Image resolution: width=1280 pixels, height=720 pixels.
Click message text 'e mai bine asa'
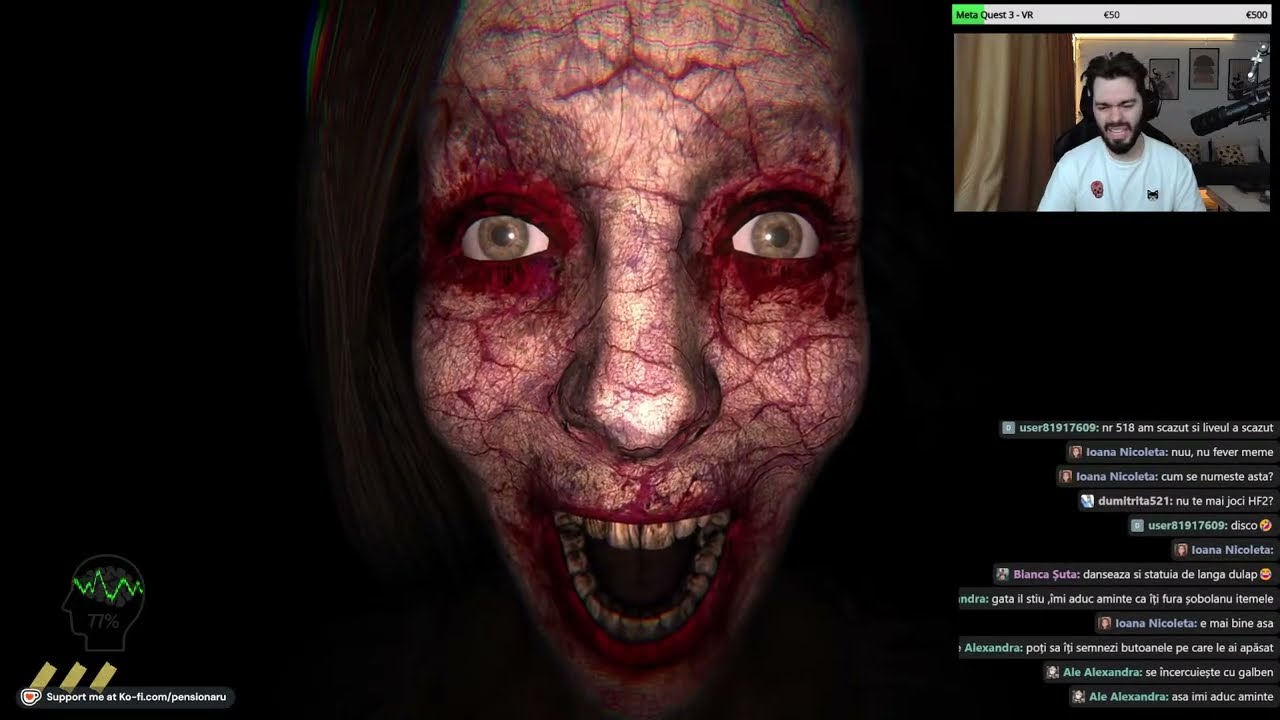click(x=1237, y=623)
